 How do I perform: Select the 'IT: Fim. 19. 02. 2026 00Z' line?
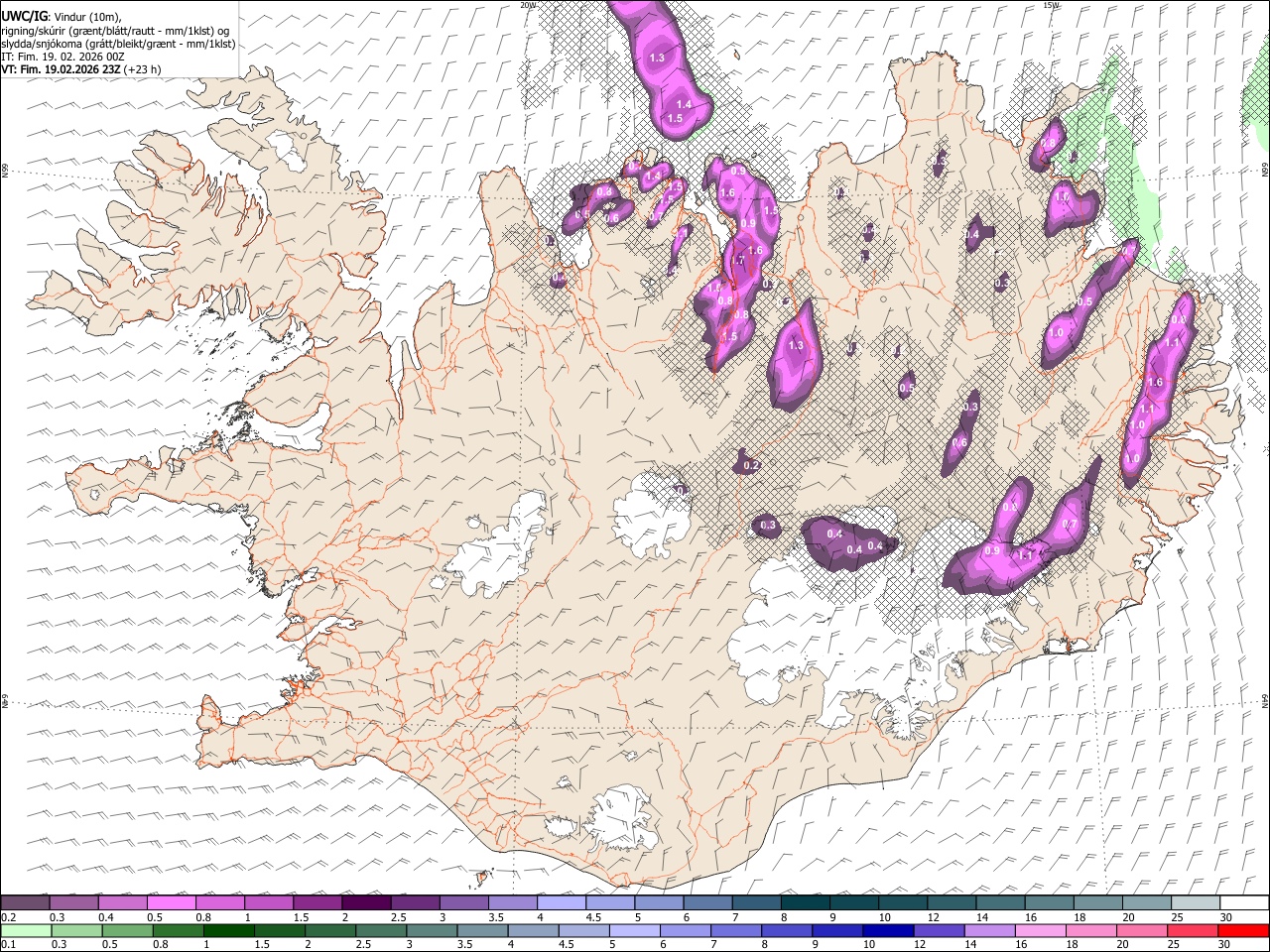63,57
